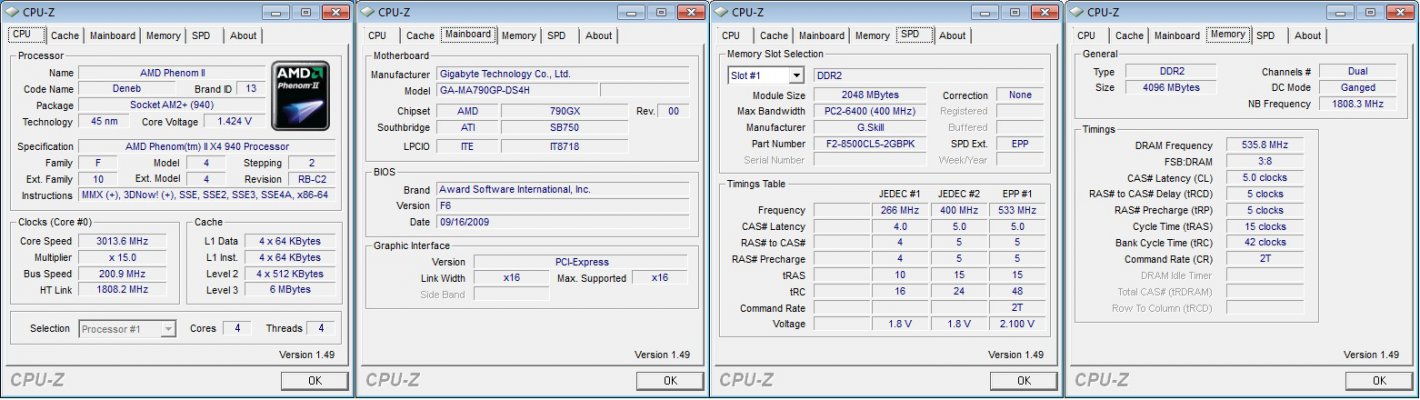Go to CPU tab in the Memory window
This screenshot has height=400, width=1420.
click(x=1086, y=35)
